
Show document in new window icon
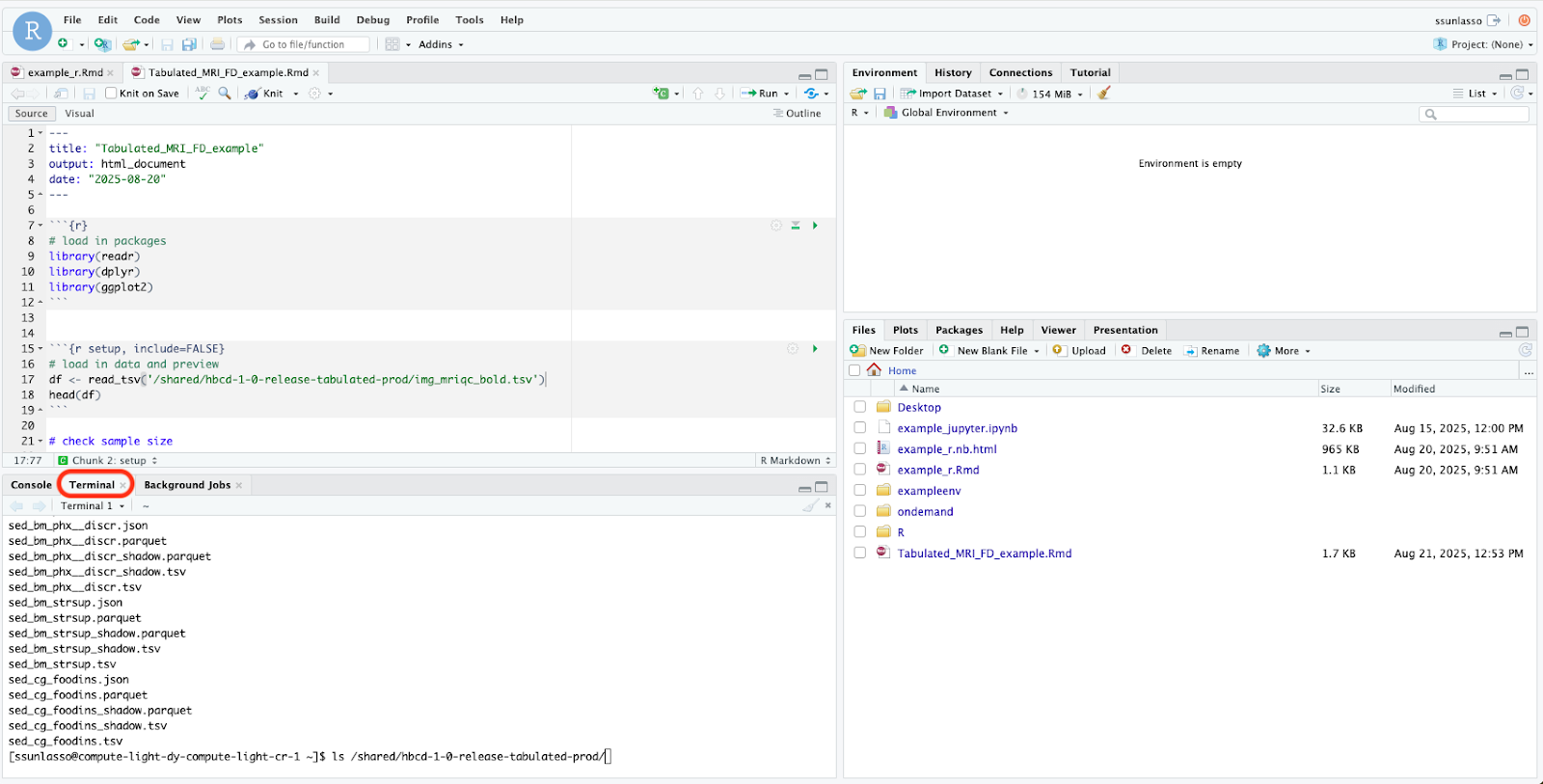[x=61, y=94]
